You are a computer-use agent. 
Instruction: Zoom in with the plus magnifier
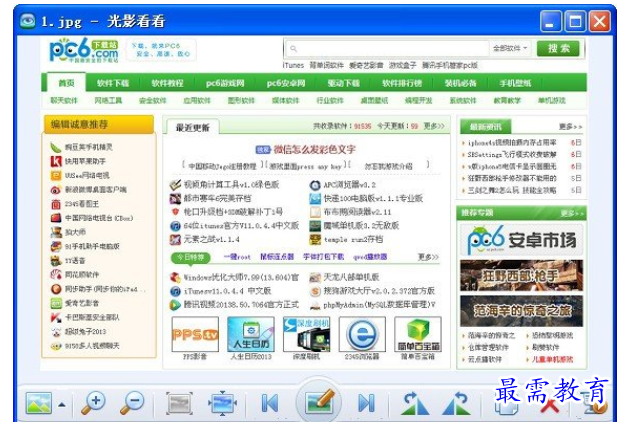[x=93, y=403]
